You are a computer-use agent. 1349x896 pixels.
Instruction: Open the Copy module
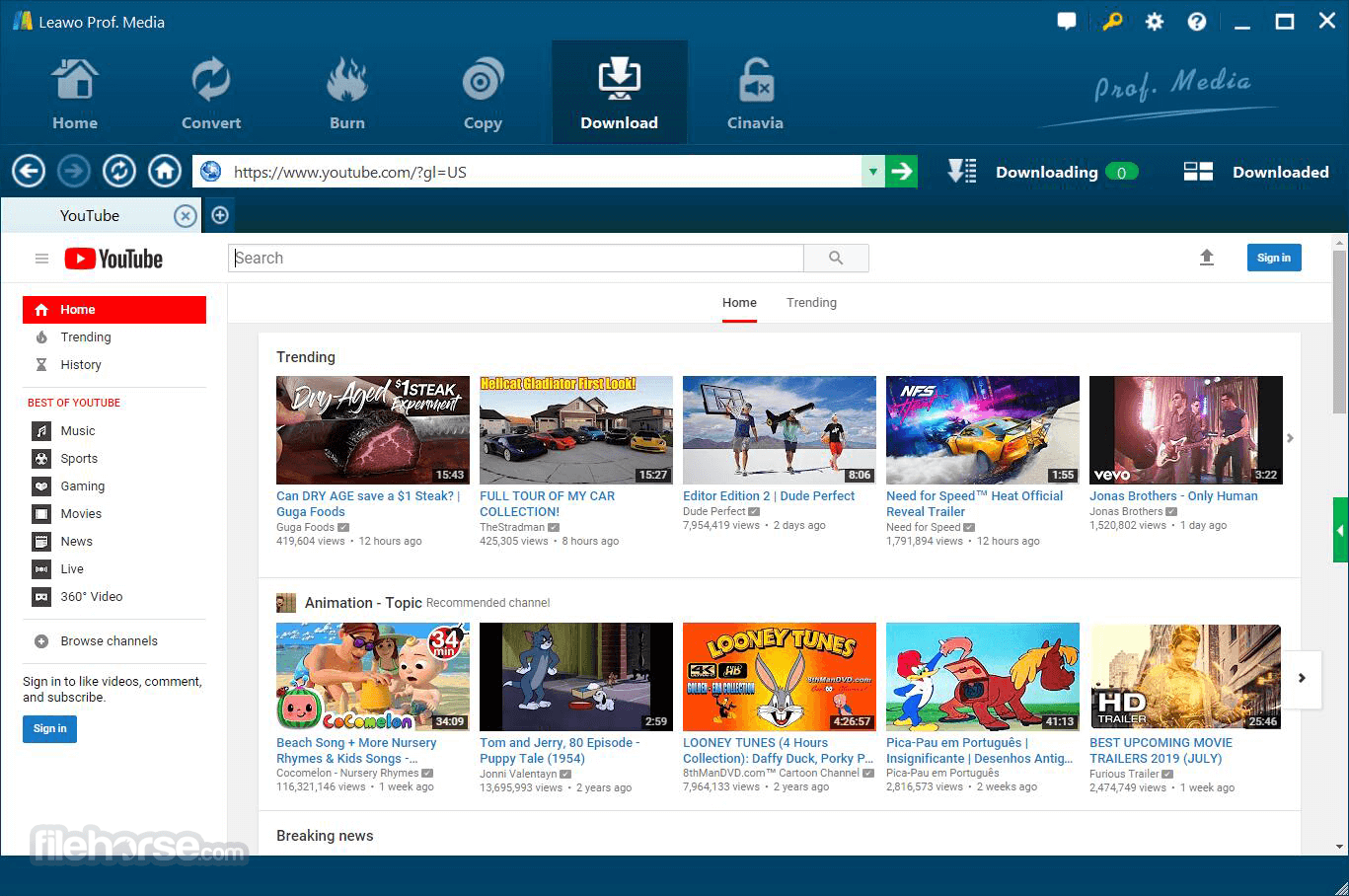(483, 94)
